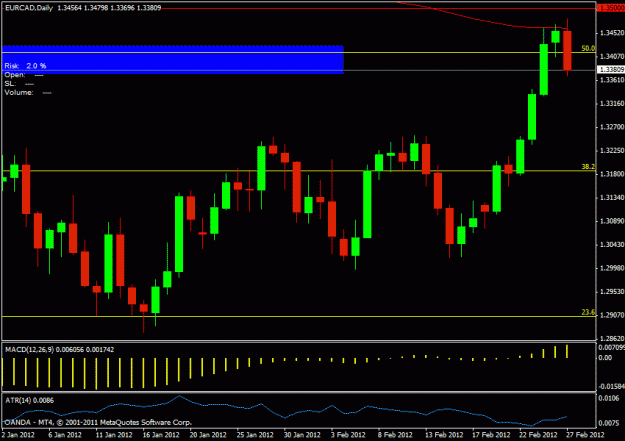Click the current price label 1.33809

click(611, 70)
